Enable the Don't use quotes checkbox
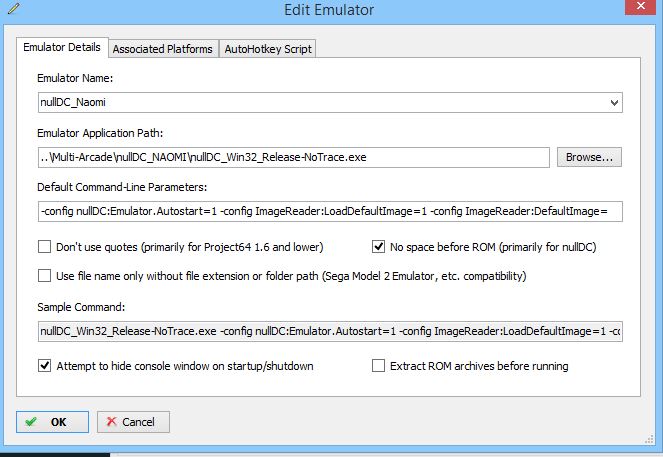Viewport: 663px width, 457px height. click(x=44, y=247)
